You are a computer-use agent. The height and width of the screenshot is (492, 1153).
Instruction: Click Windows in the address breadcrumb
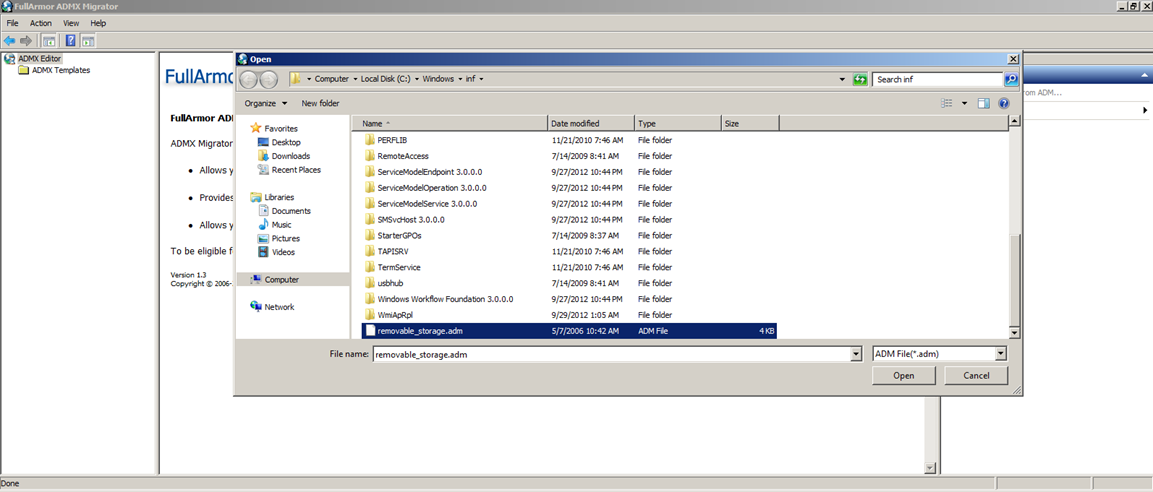(x=438, y=79)
